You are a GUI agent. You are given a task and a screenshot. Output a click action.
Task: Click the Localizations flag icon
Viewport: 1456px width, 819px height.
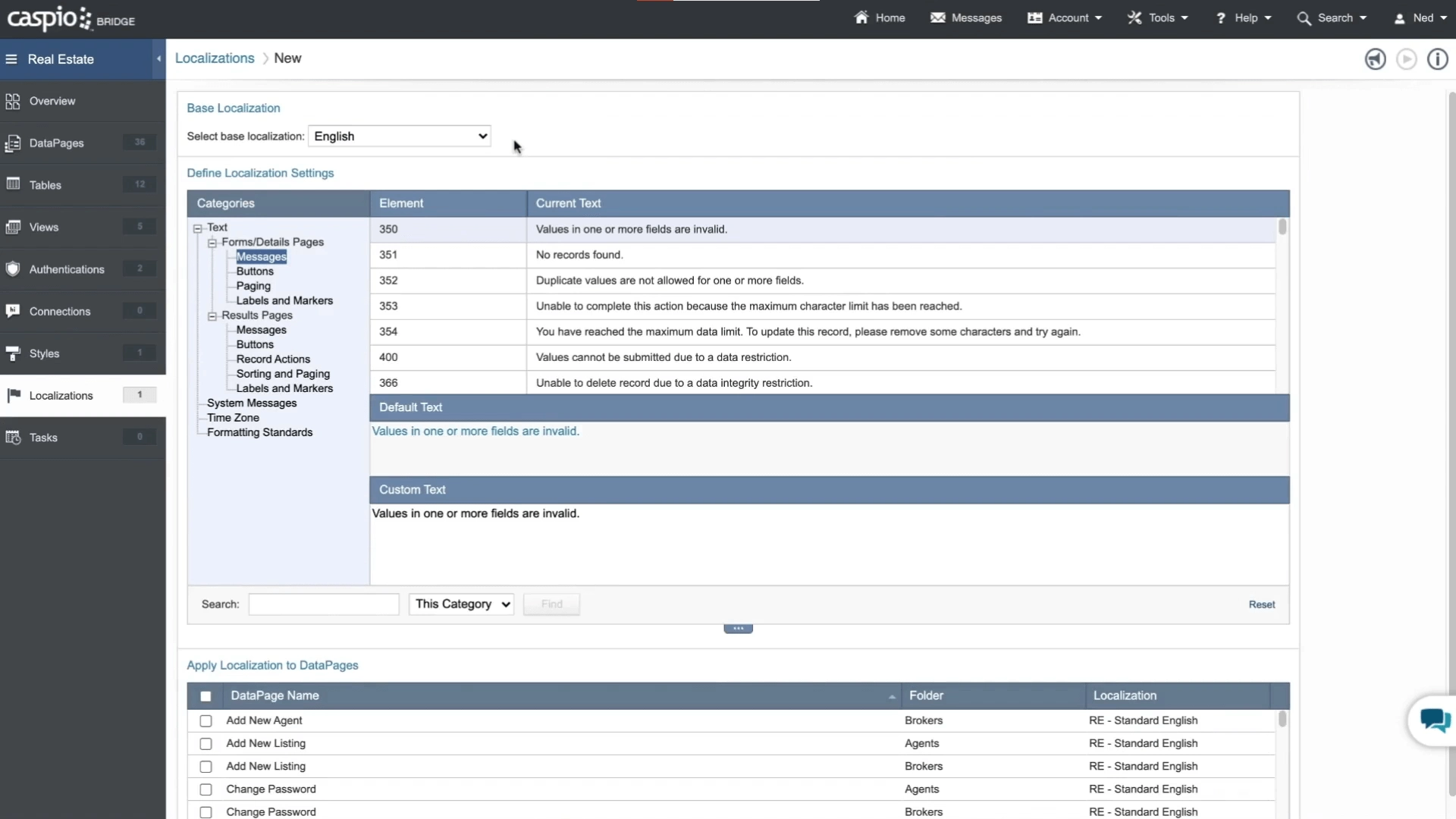click(x=14, y=395)
